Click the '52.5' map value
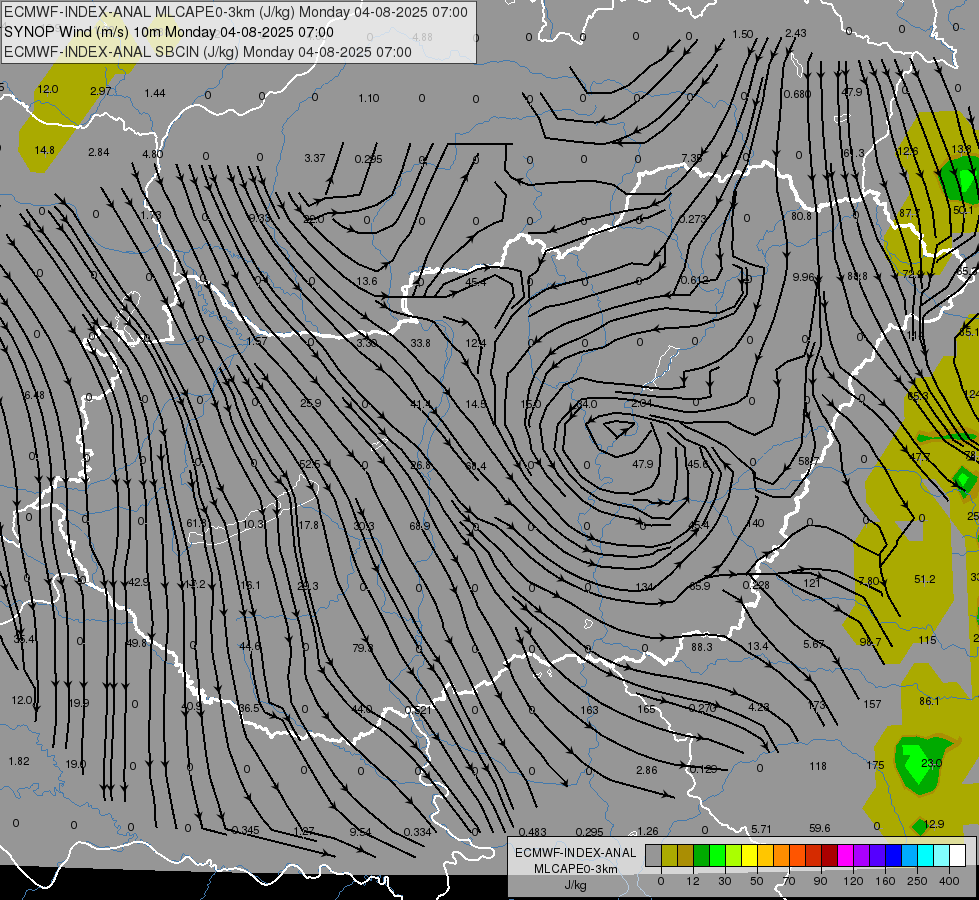This screenshot has width=979, height=900. point(310,464)
